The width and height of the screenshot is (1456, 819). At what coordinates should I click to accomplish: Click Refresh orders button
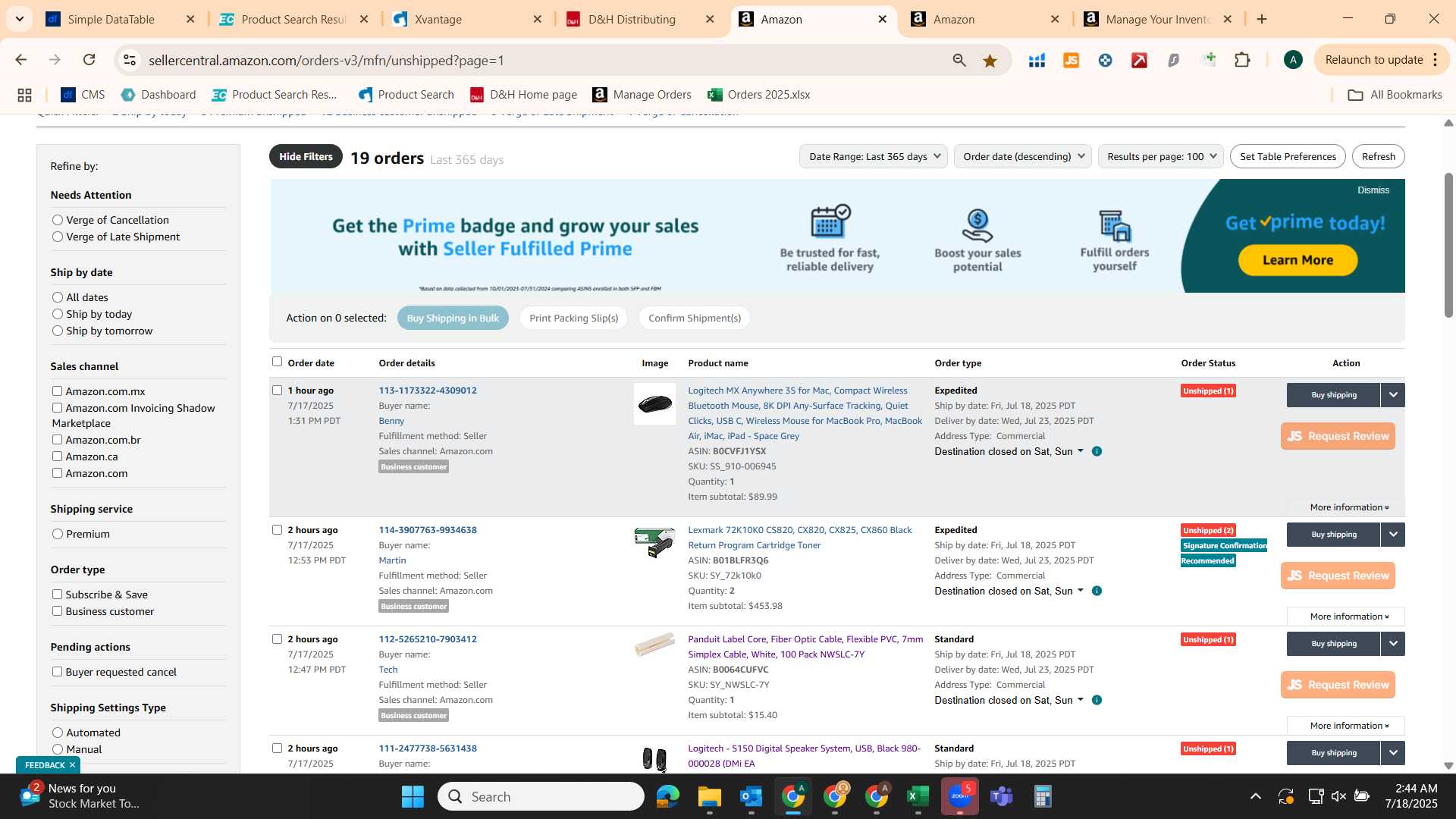click(x=1378, y=156)
